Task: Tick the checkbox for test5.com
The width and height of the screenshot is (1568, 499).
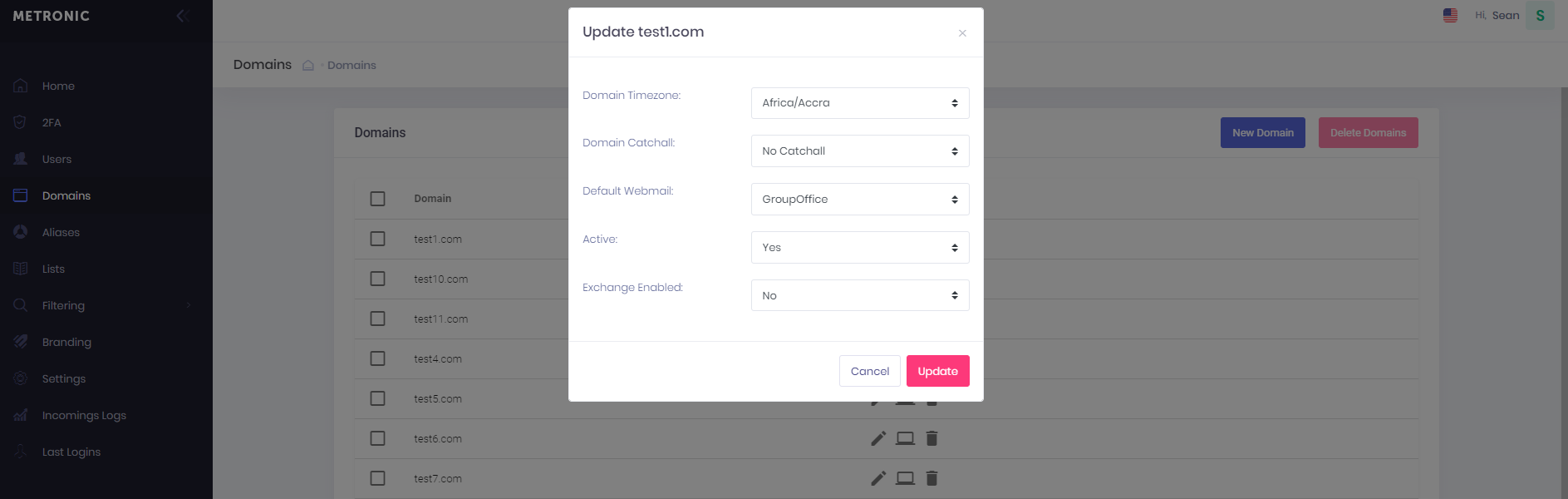Action: click(x=377, y=398)
